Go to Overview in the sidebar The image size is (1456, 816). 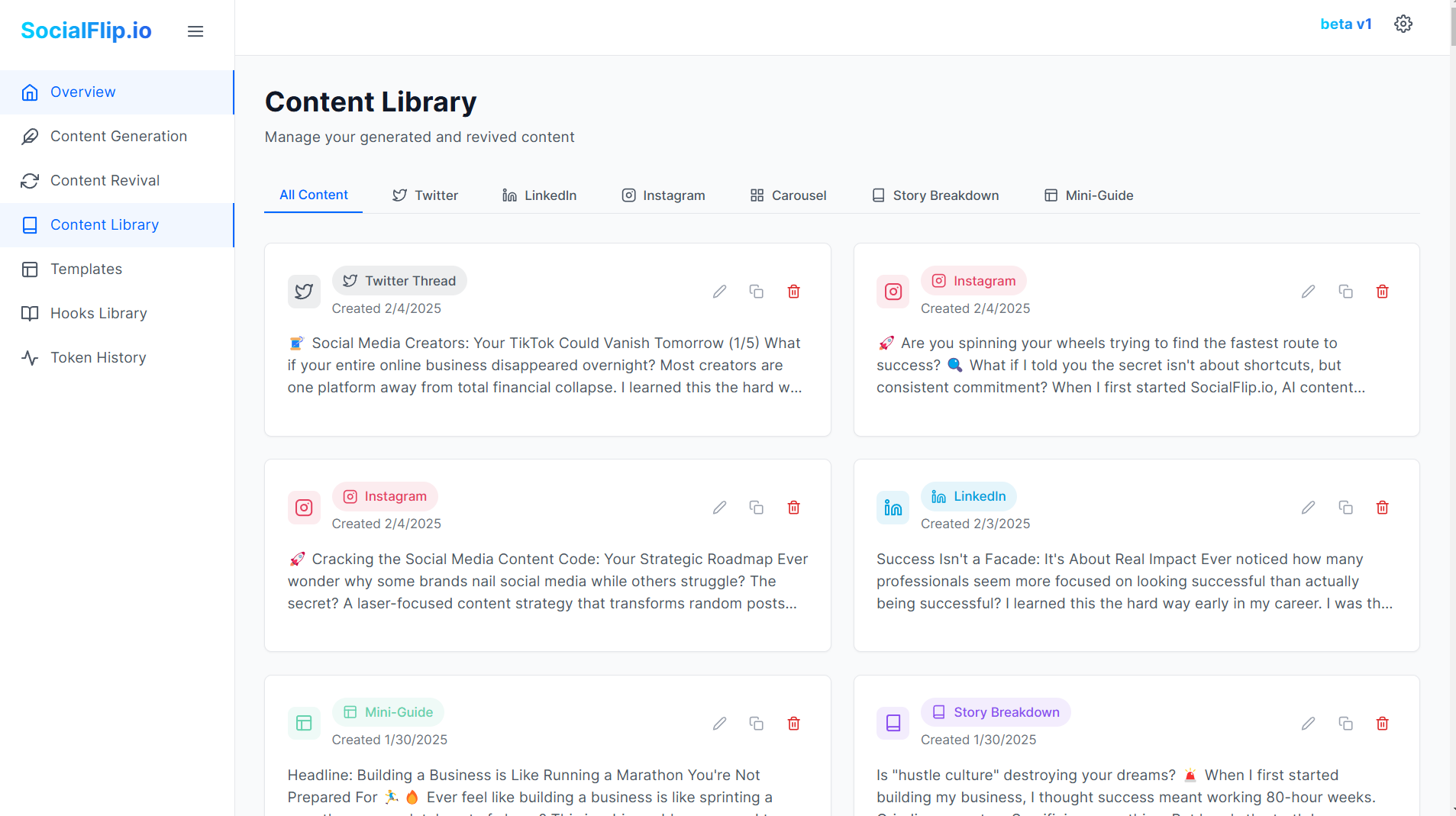tap(117, 92)
